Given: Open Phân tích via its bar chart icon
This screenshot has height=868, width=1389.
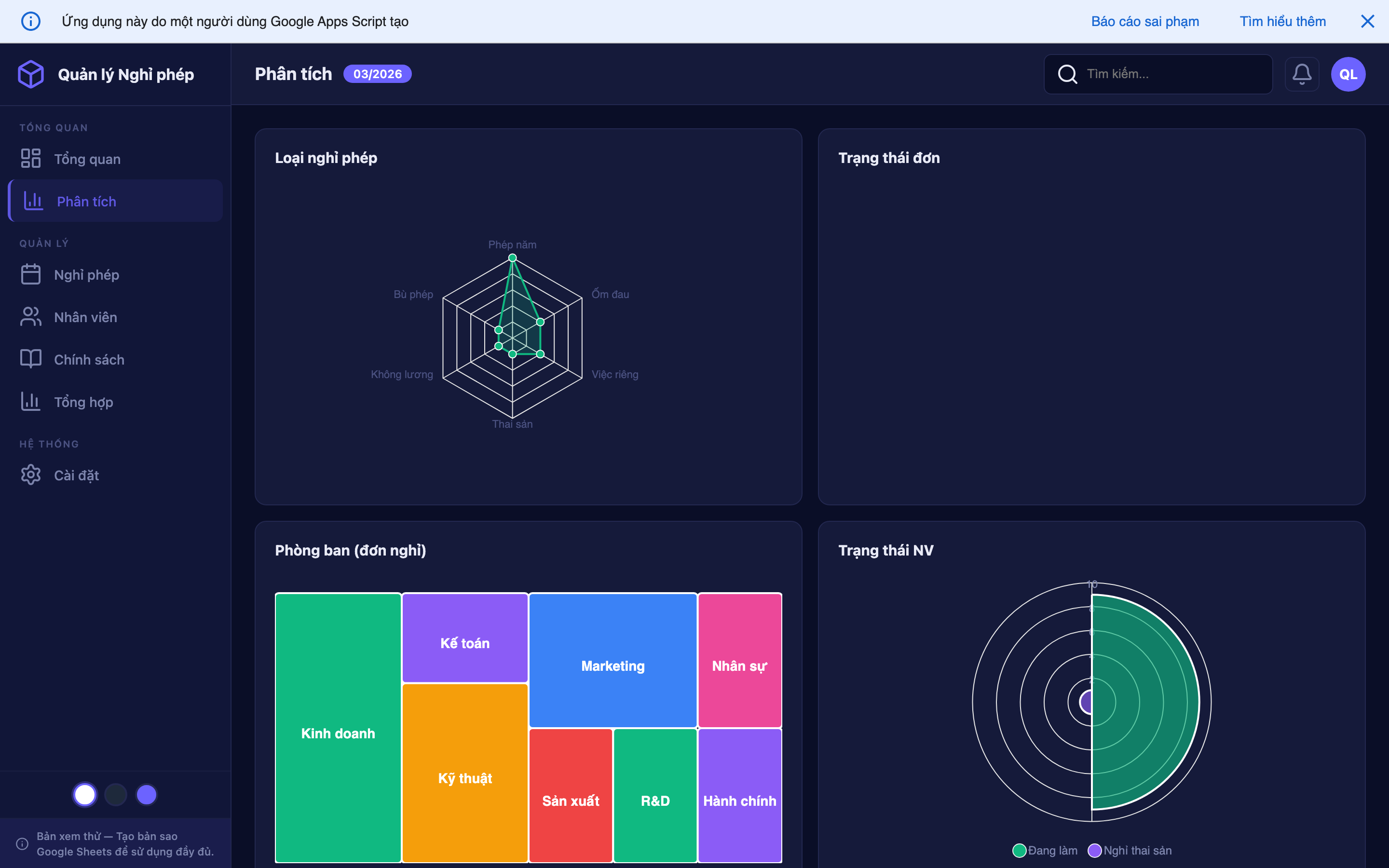Looking at the screenshot, I should coord(31,200).
